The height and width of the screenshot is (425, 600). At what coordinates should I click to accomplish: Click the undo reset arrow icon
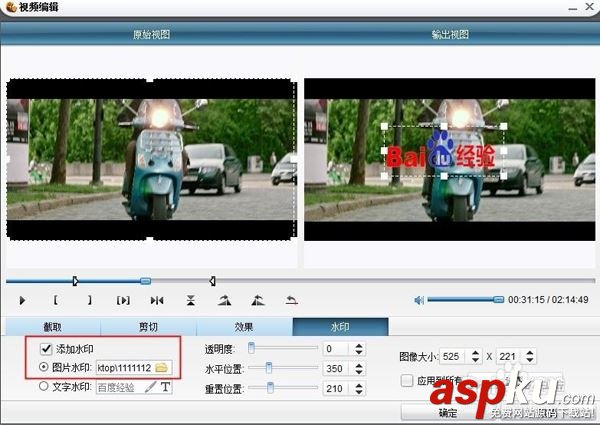pos(292,300)
